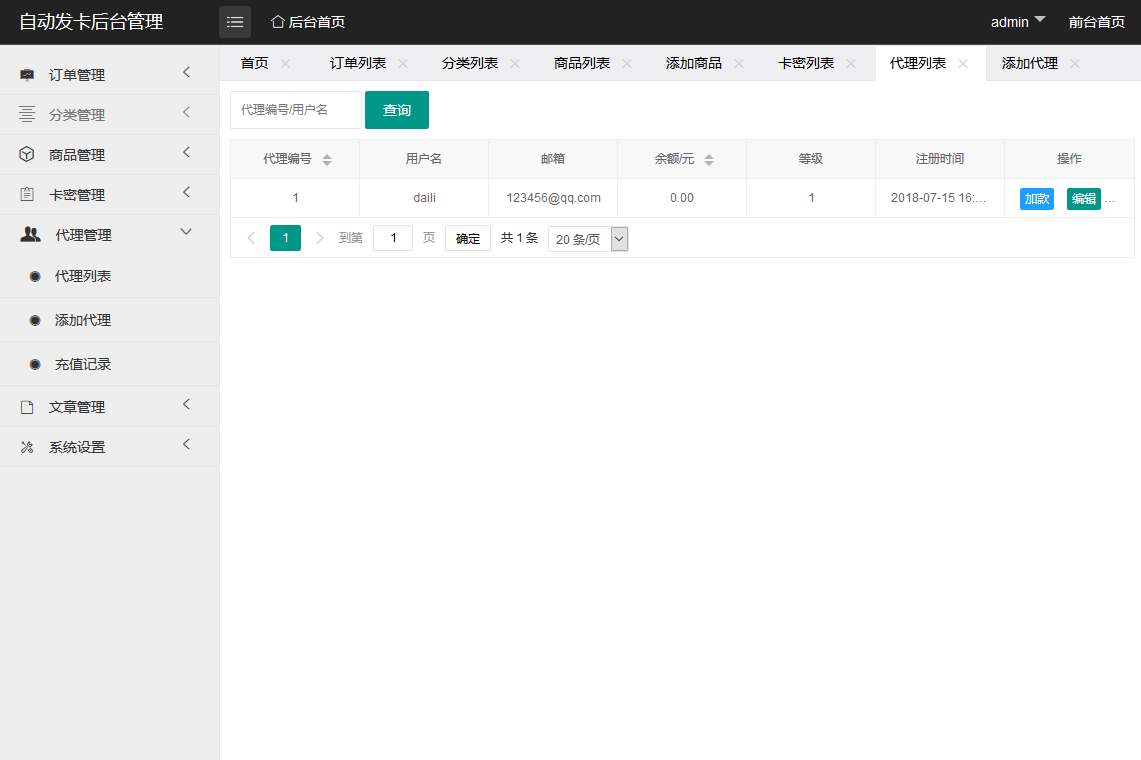Click the 查询 search button
Screen dimensions: 1141x760
click(x=397, y=110)
